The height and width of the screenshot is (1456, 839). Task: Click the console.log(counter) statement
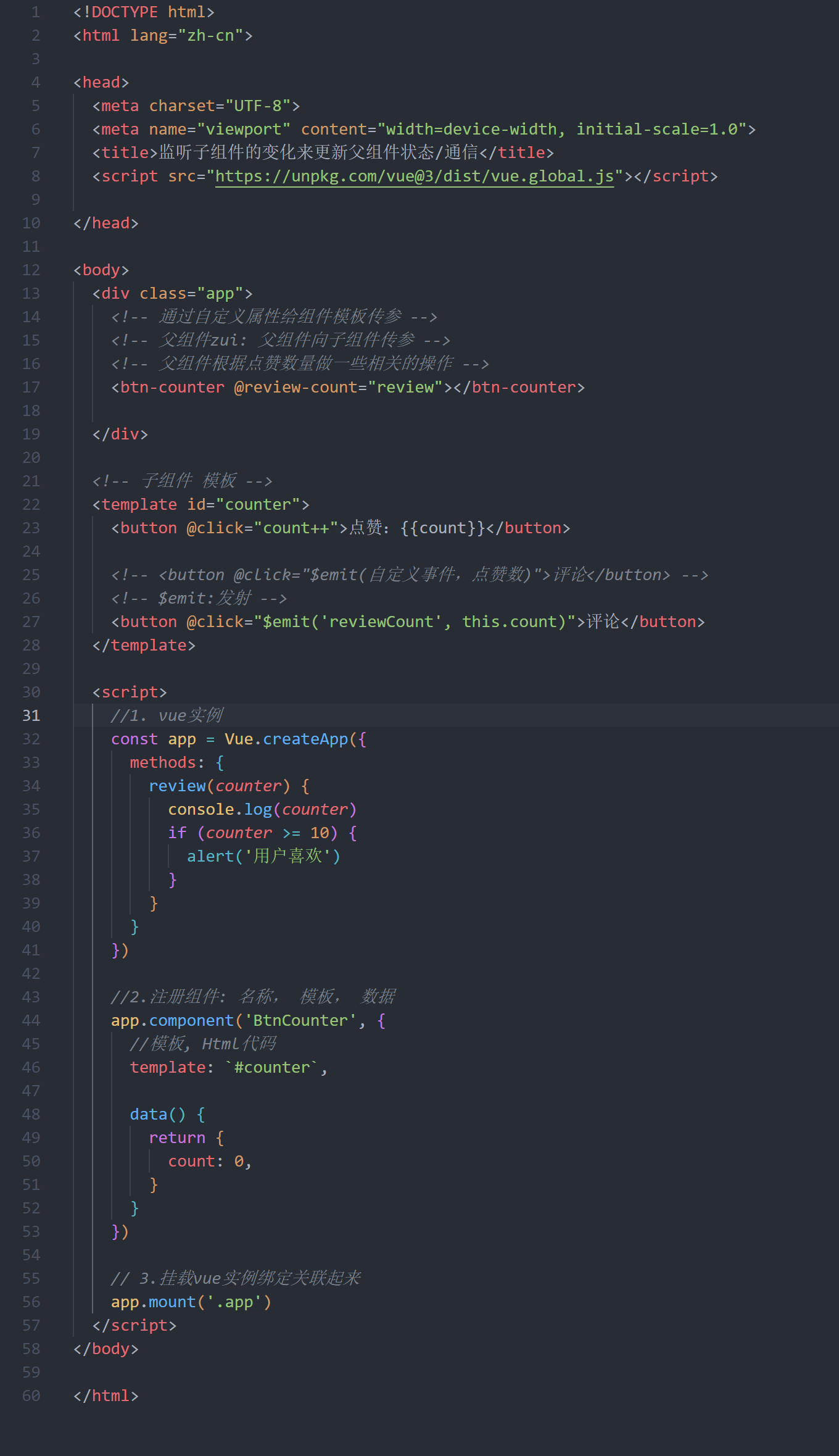click(262, 810)
